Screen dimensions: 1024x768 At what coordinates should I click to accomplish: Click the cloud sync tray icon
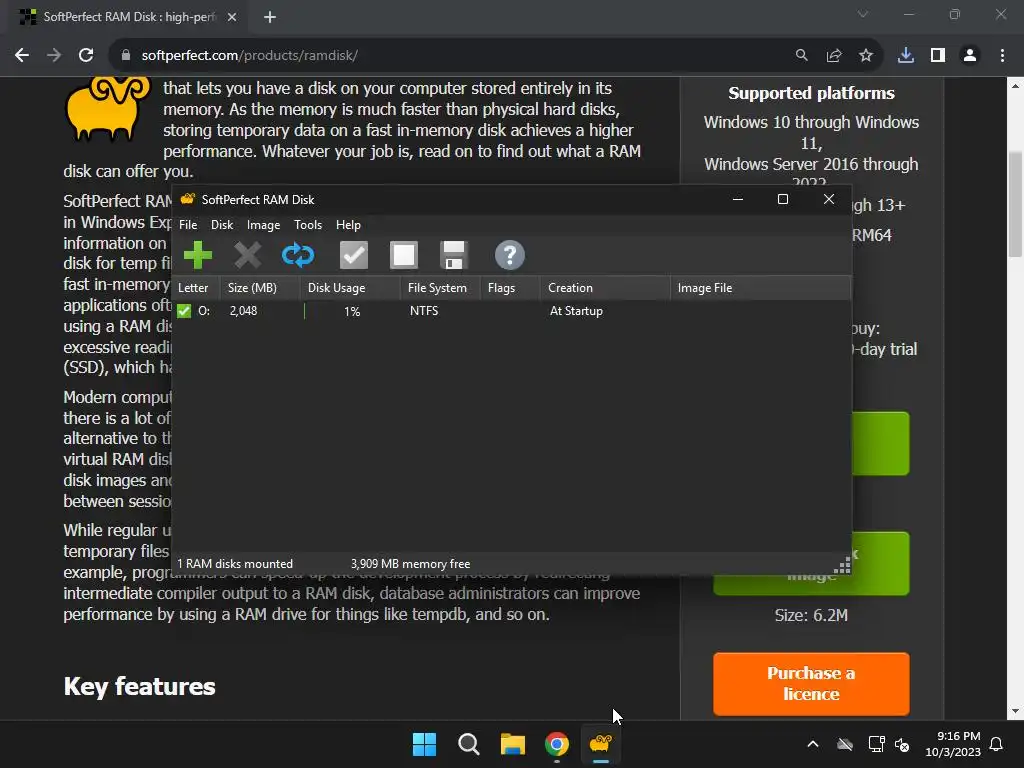click(845, 744)
